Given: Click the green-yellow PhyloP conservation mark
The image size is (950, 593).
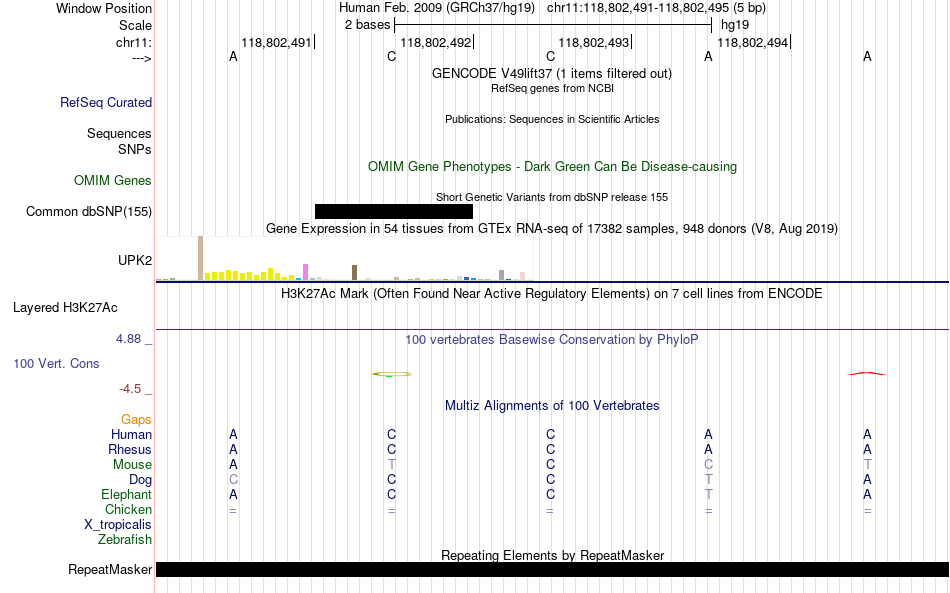Looking at the screenshot, I should click(392, 374).
